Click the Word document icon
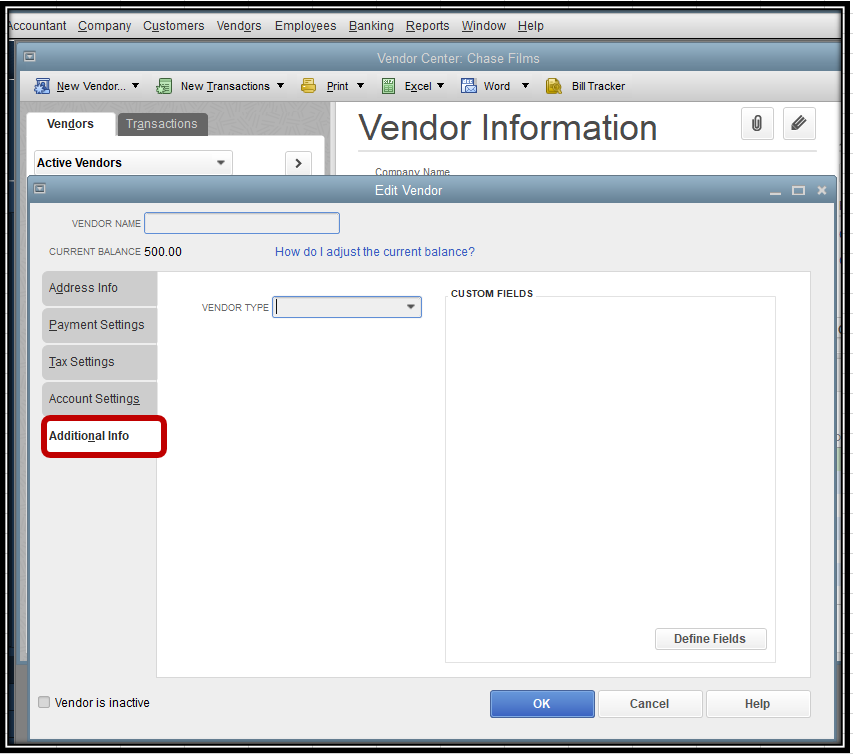 [469, 86]
